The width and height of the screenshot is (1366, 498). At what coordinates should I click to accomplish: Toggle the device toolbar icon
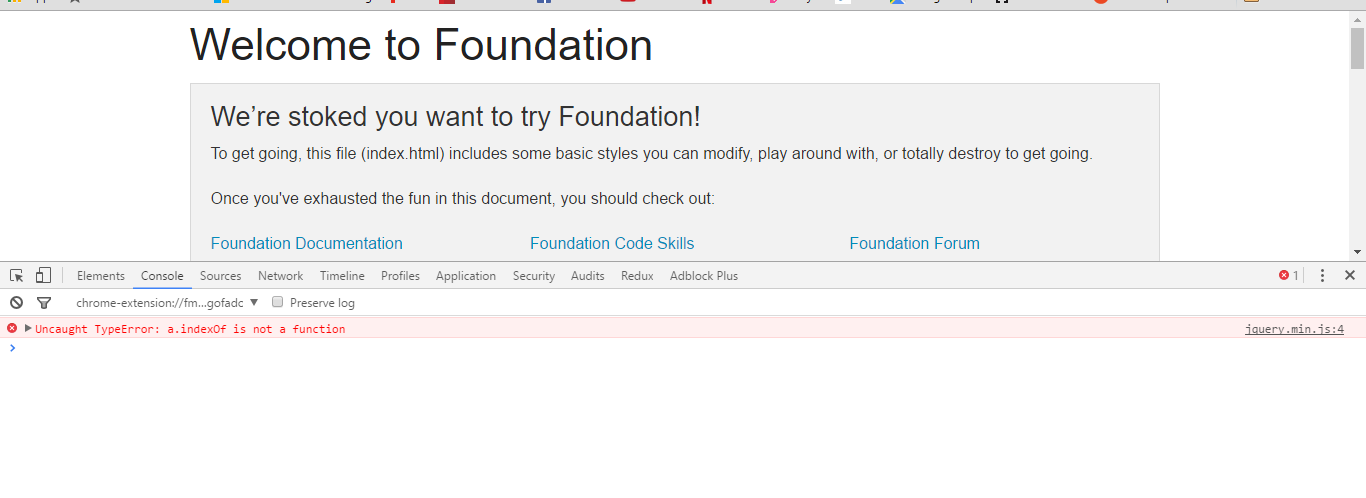[43, 276]
